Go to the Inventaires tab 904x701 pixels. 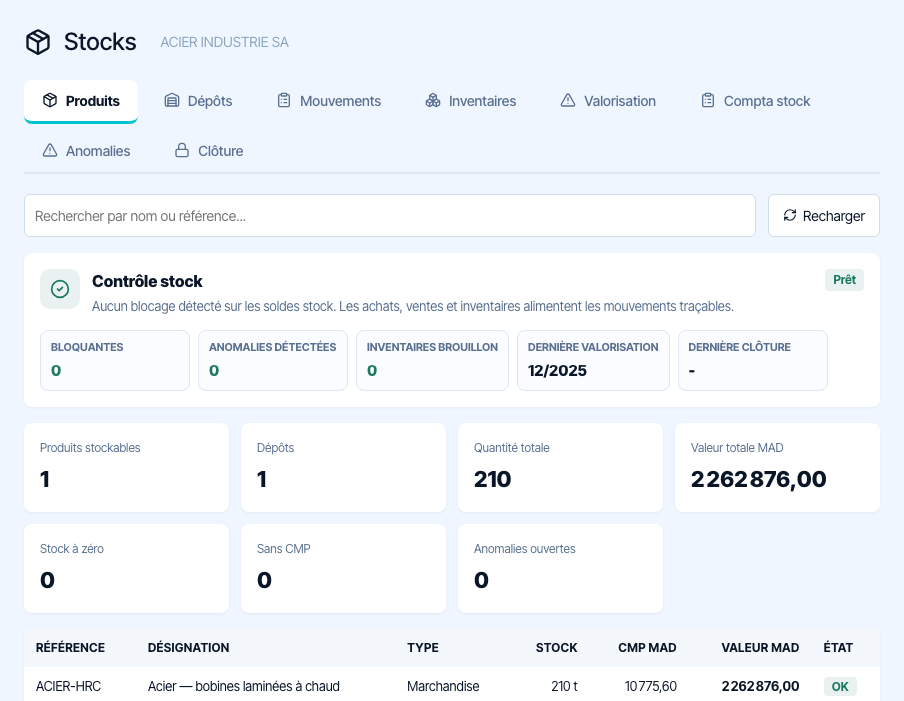pos(471,101)
